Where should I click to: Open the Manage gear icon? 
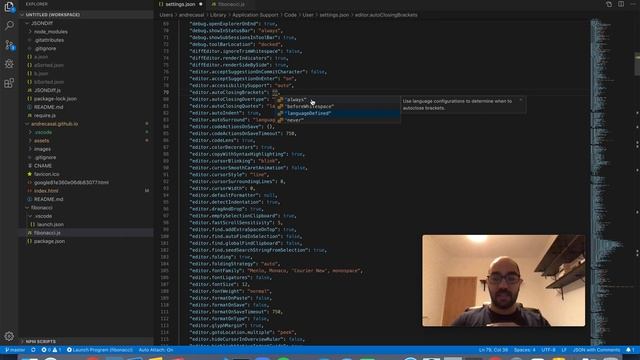coord(9,336)
